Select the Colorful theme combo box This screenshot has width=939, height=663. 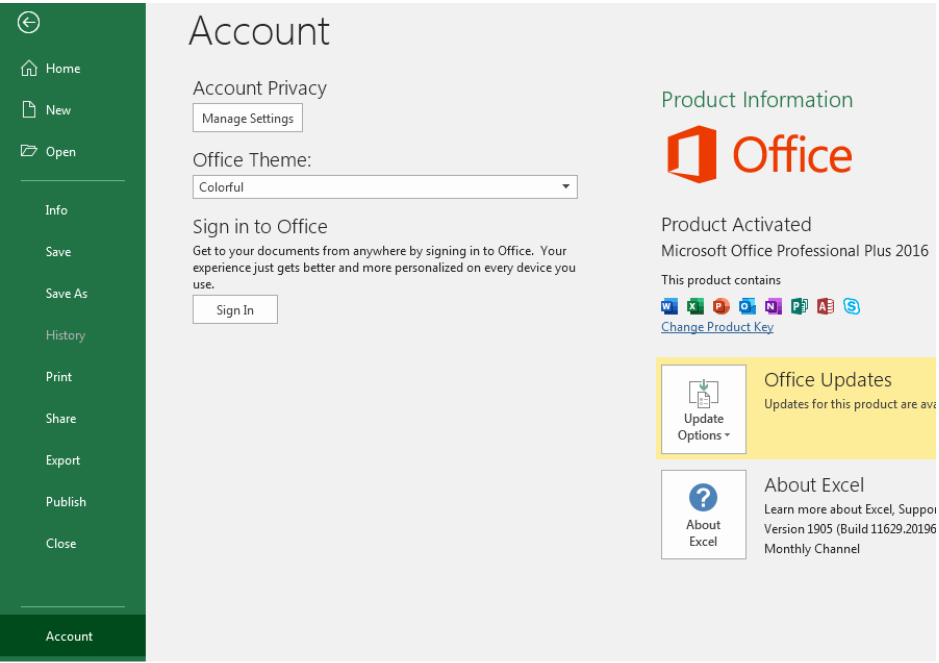tap(384, 187)
